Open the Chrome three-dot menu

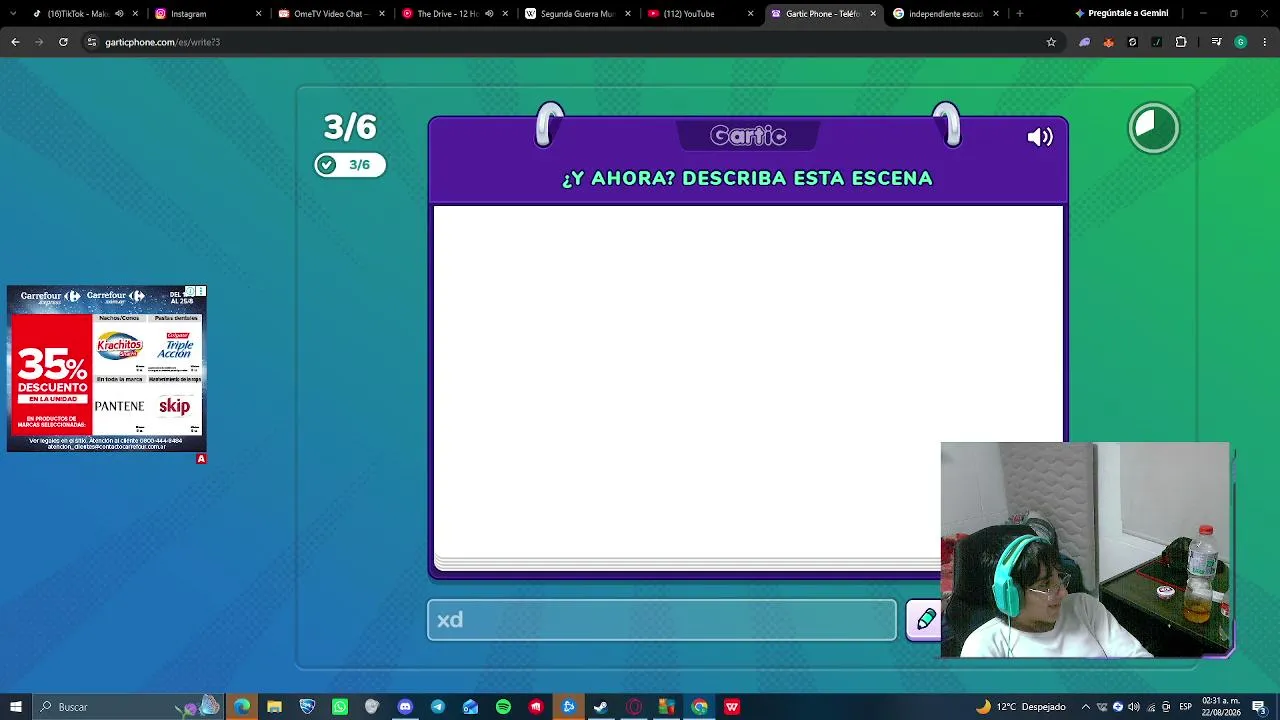click(1265, 42)
